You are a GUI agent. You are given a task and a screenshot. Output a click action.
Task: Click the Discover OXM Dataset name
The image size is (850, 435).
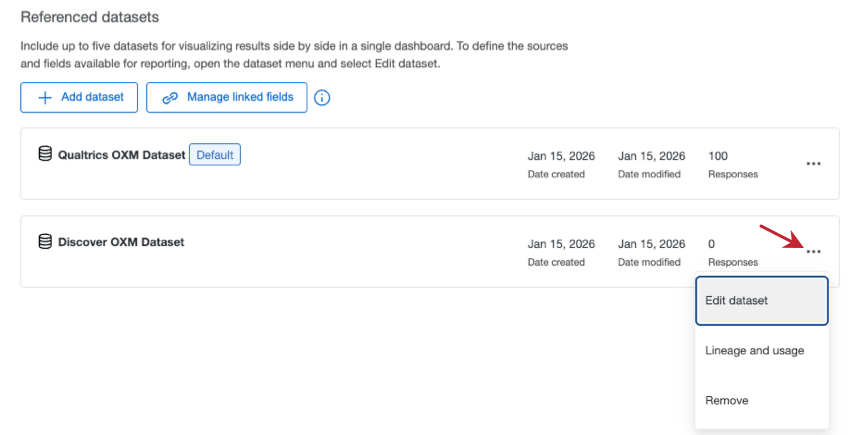pos(121,242)
